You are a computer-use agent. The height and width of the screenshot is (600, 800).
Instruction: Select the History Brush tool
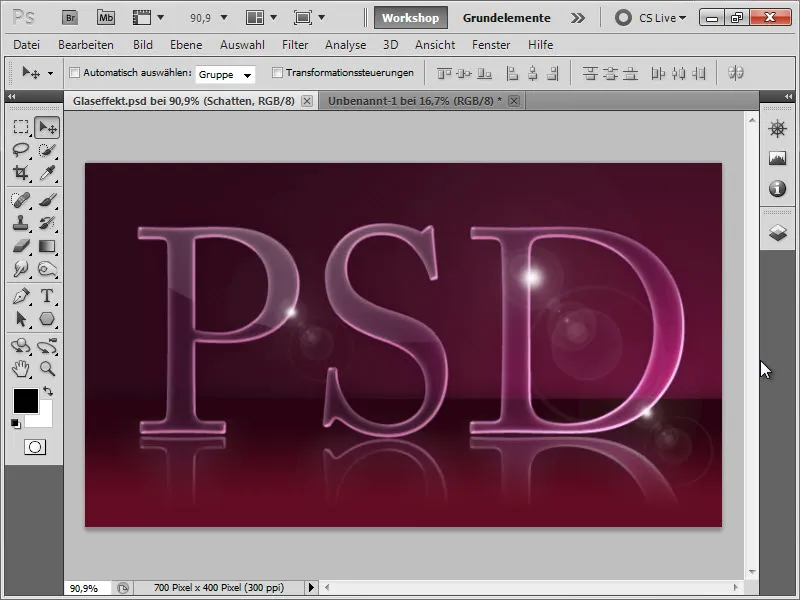[x=47, y=223]
